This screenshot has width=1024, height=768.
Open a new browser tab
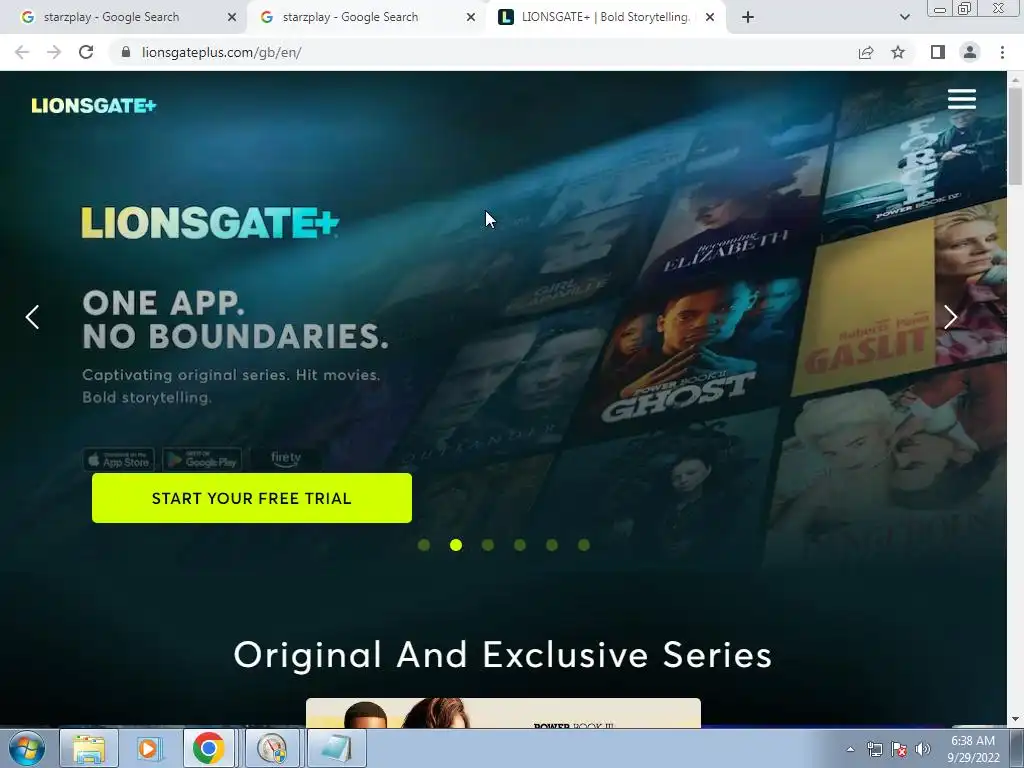coord(748,17)
